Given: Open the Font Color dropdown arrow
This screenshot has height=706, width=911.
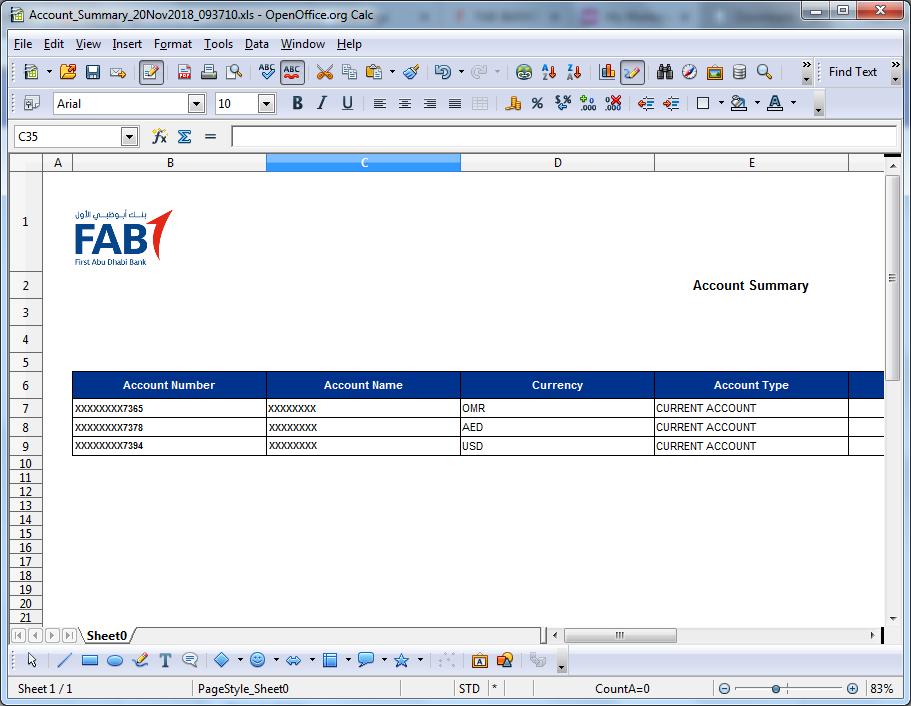Looking at the screenshot, I should tap(793, 103).
